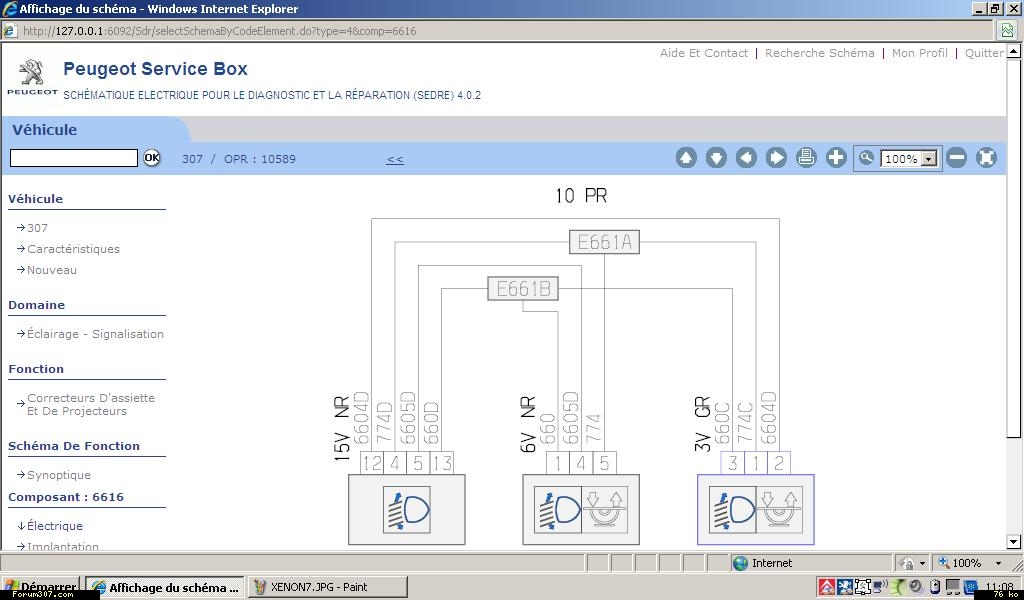Select the 15V NR headlamp component symbol
This screenshot has width=1024, height=600.
tap(406, 509)
